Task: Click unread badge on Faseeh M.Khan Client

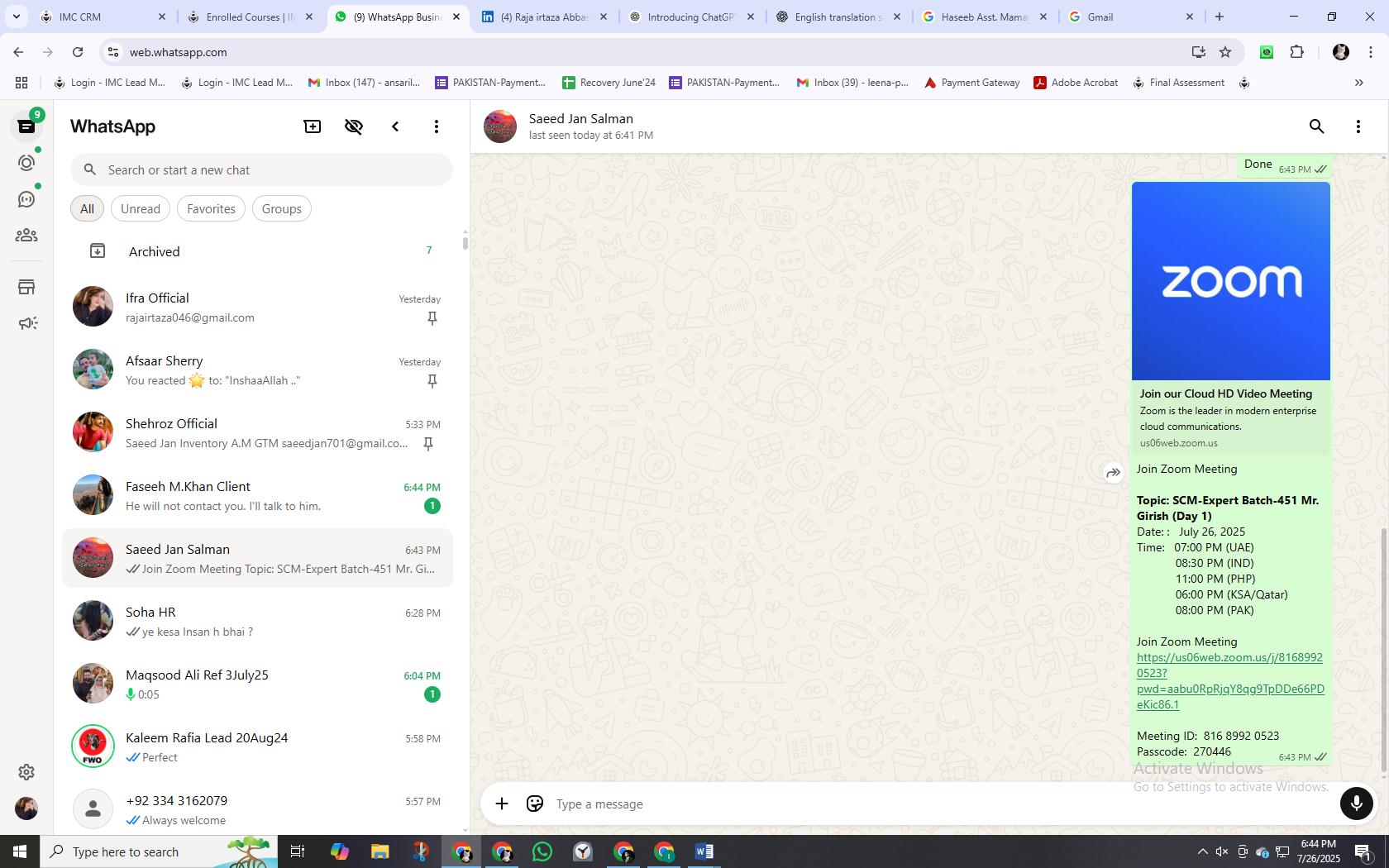Action: pos(432,506)
